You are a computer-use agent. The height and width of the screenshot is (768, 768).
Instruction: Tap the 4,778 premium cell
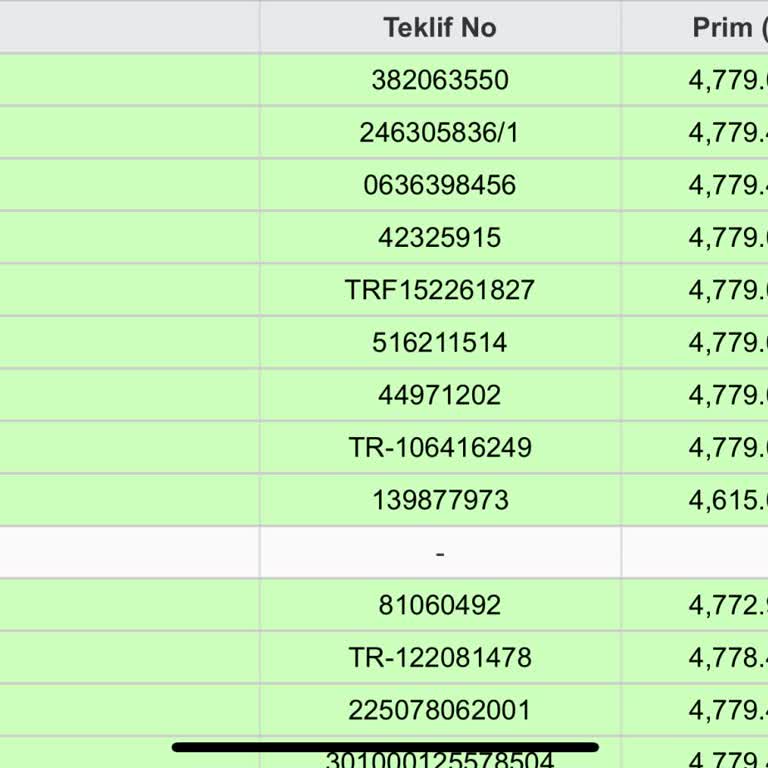[727, 658]
